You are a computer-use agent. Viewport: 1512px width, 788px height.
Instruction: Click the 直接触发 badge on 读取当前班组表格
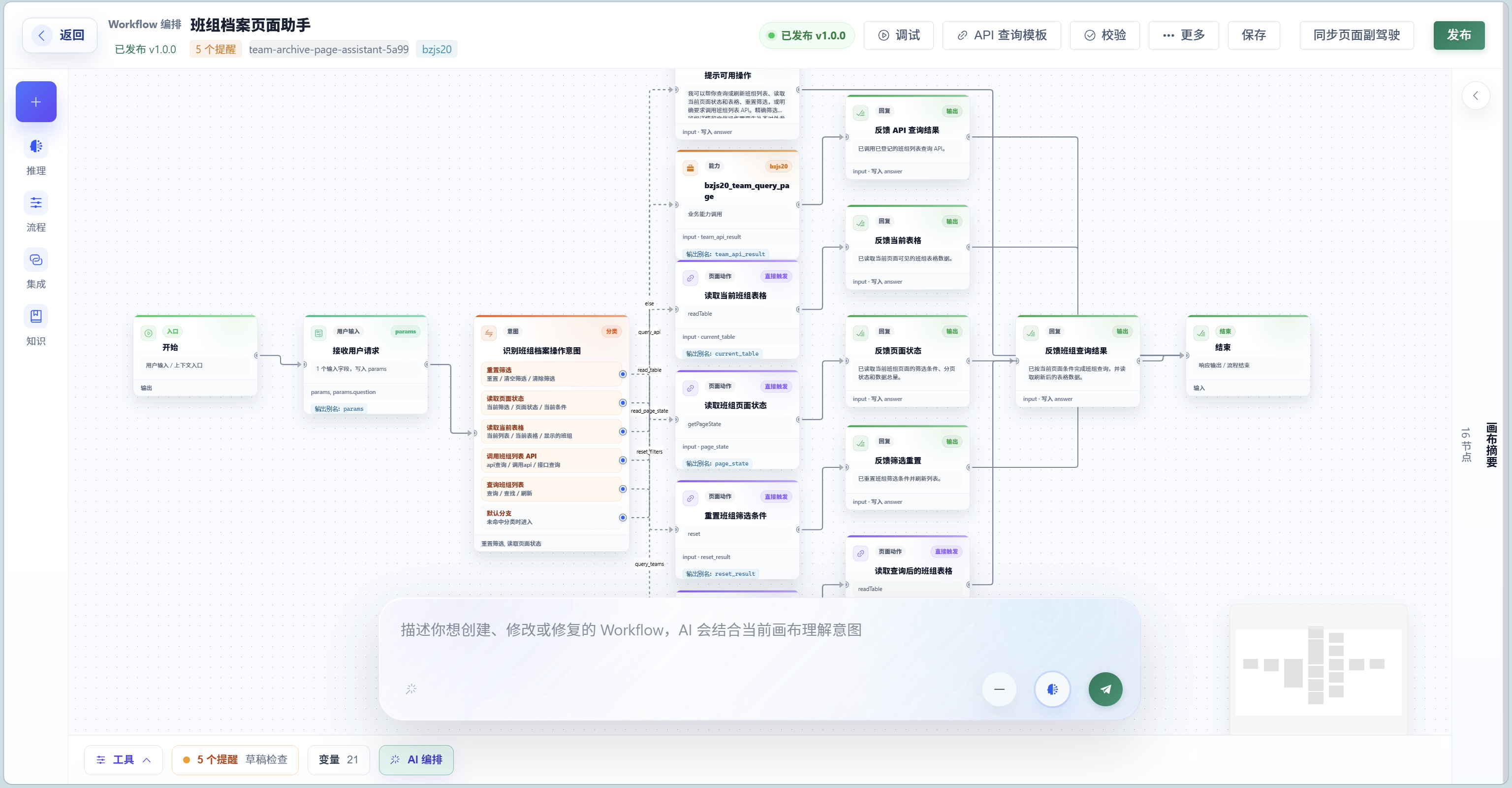click(776, 276)
